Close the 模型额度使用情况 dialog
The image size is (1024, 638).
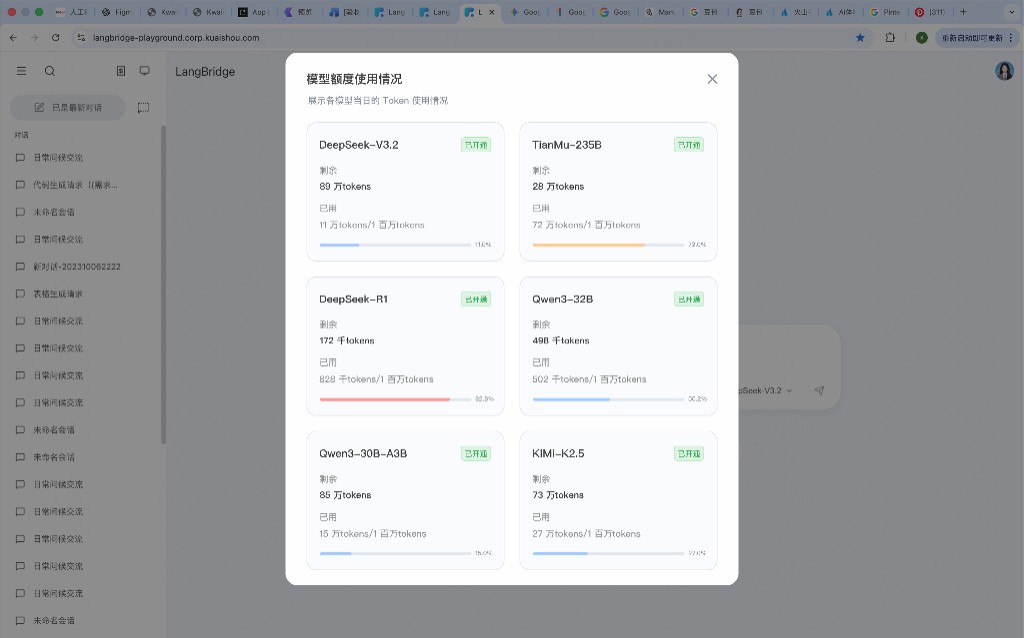click(712, 79)
